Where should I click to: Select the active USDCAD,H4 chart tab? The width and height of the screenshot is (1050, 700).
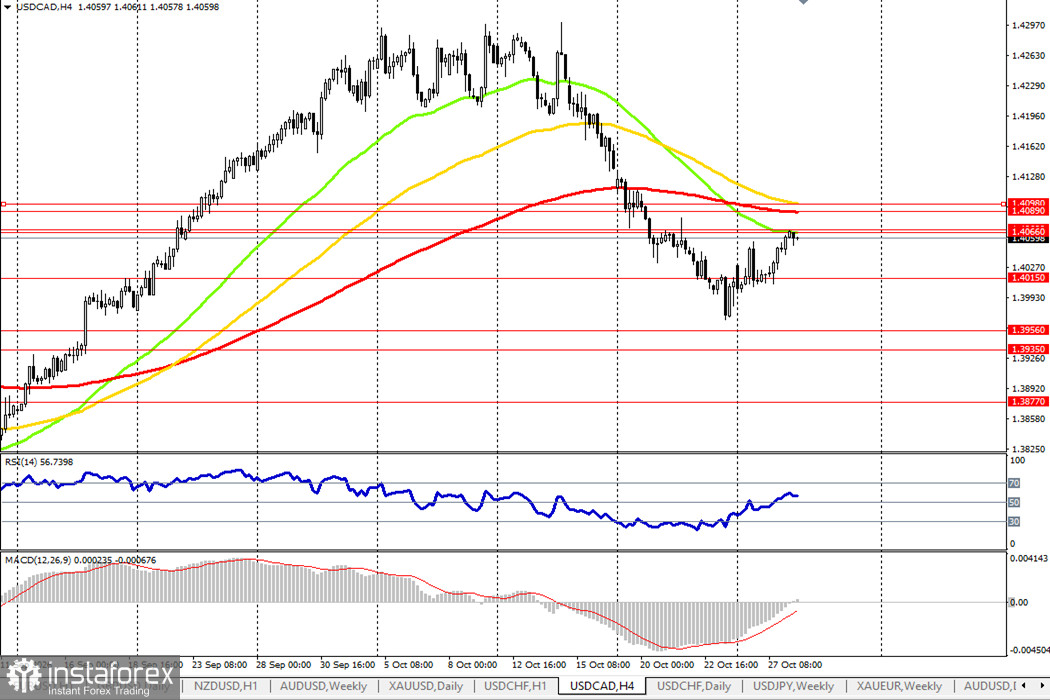pyautogui.click(x=601, y=686)
